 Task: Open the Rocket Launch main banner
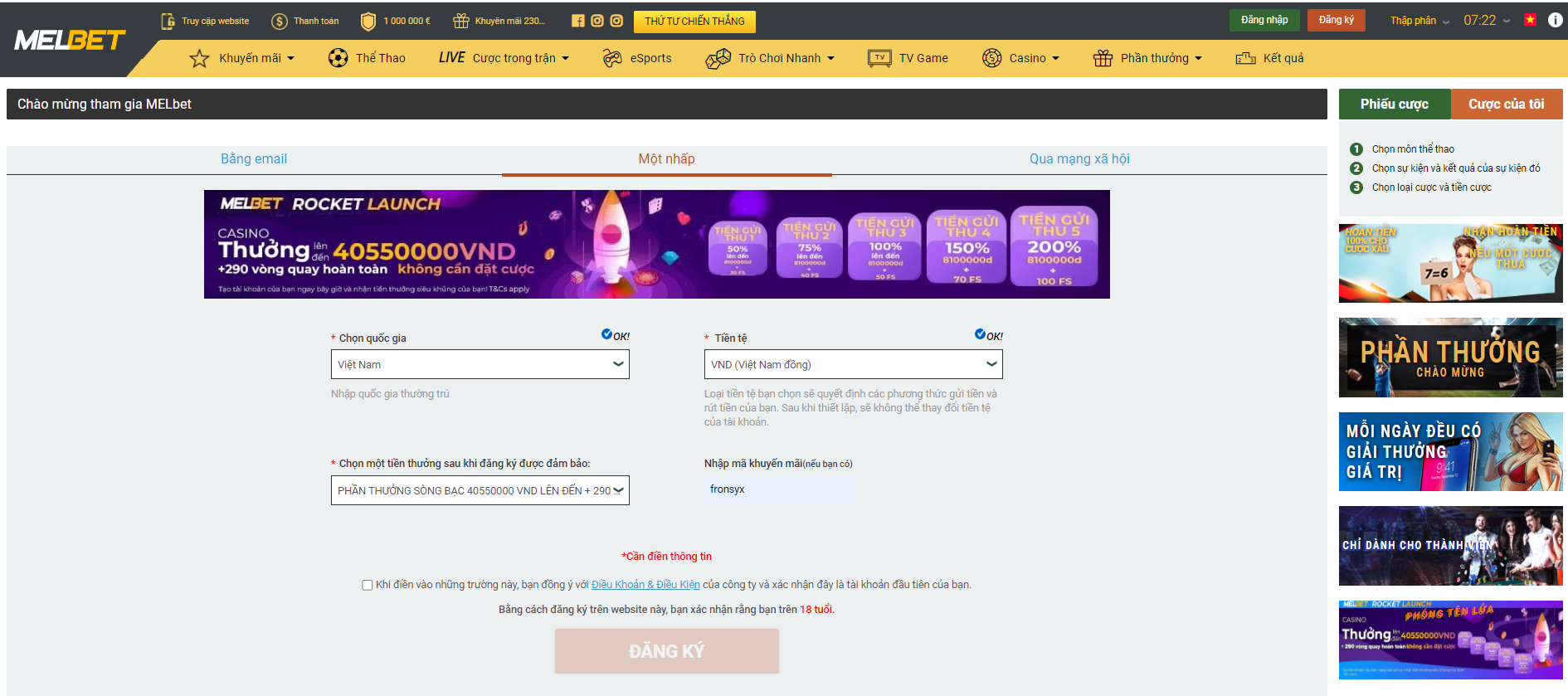point(657,244)
